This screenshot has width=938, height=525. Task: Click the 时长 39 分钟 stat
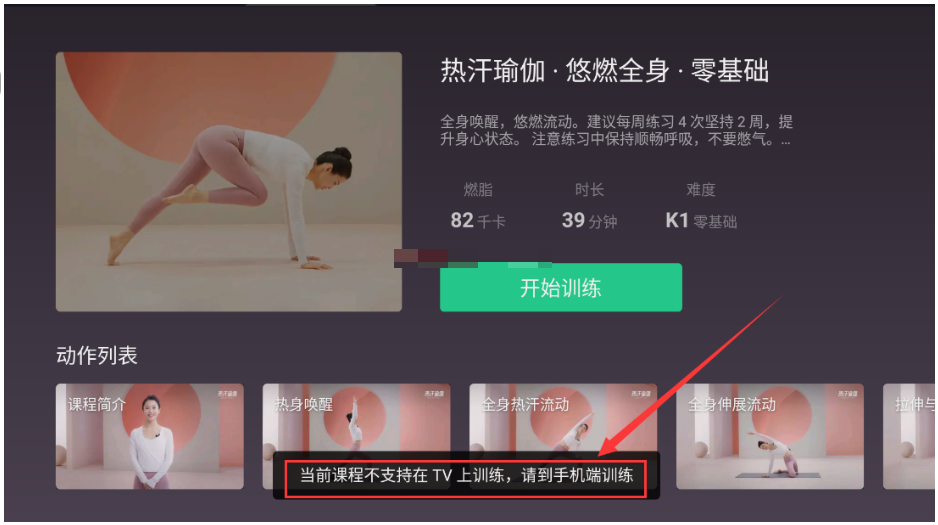[589, 206]
